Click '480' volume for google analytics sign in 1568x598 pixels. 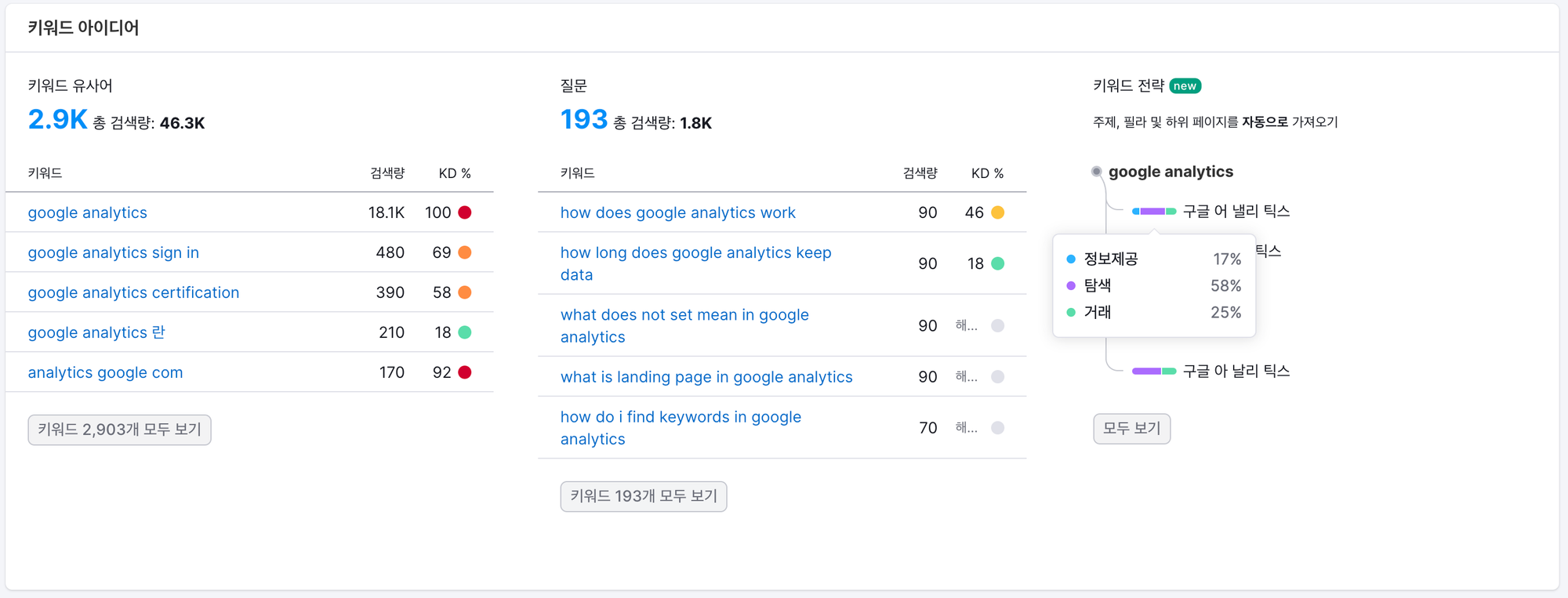click(x=390, y=252)
